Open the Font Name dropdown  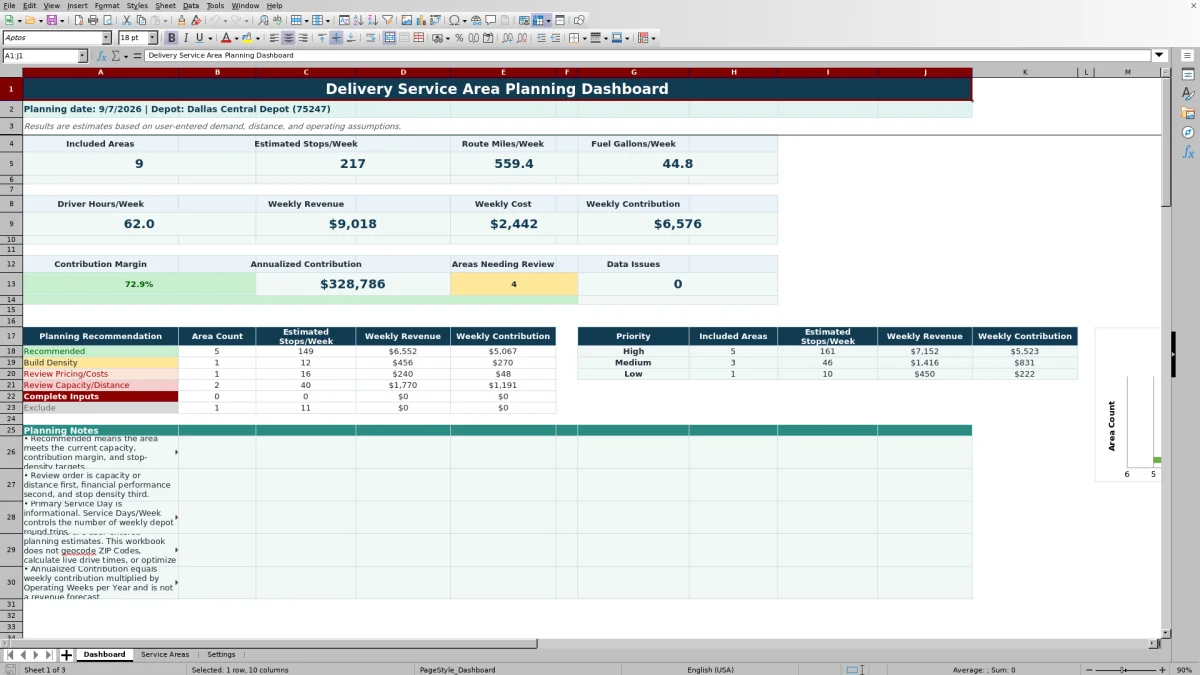coord(106,38)
